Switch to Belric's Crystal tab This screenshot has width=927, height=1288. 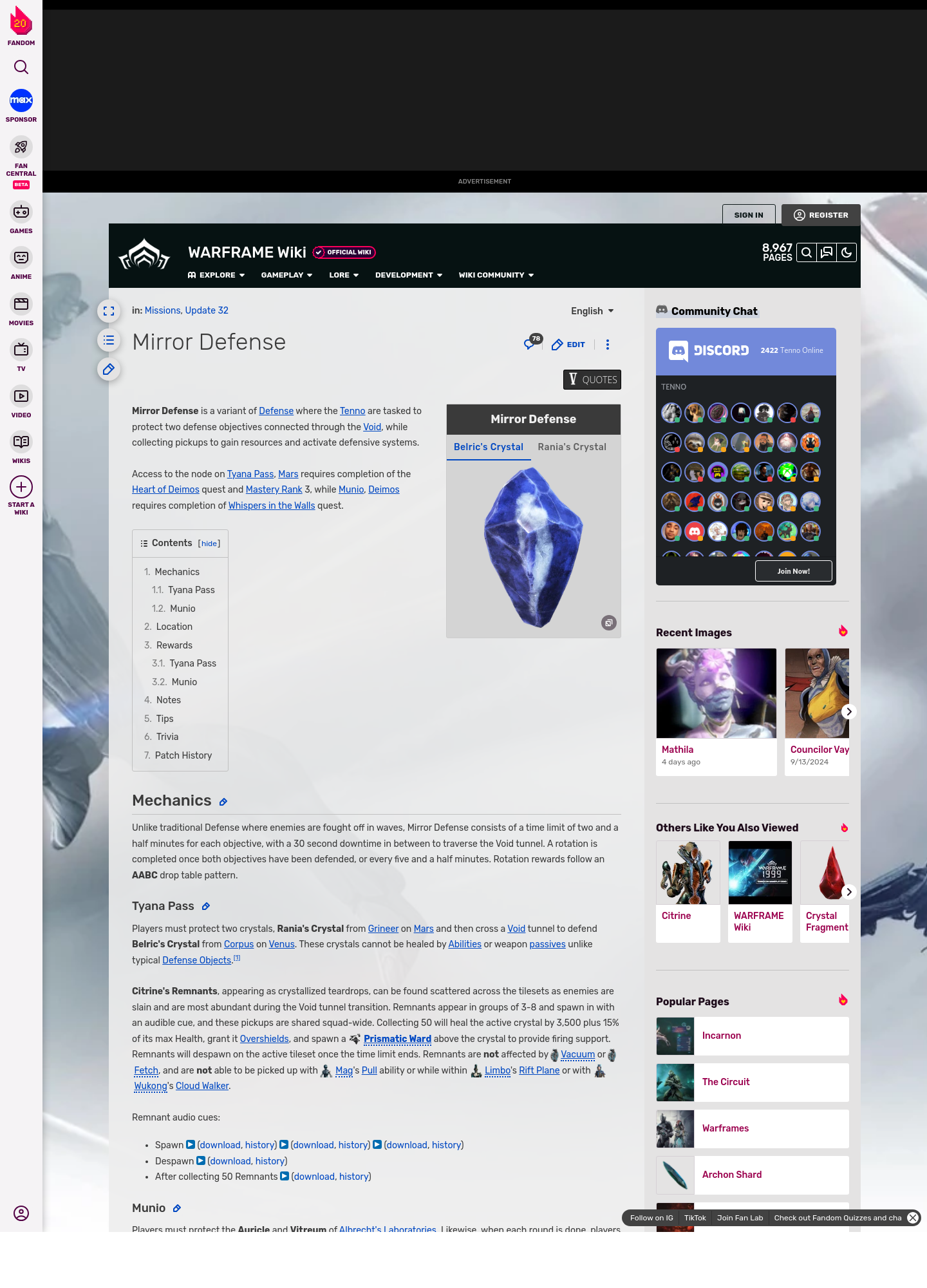pyautogui.click(x=489, y=447)
